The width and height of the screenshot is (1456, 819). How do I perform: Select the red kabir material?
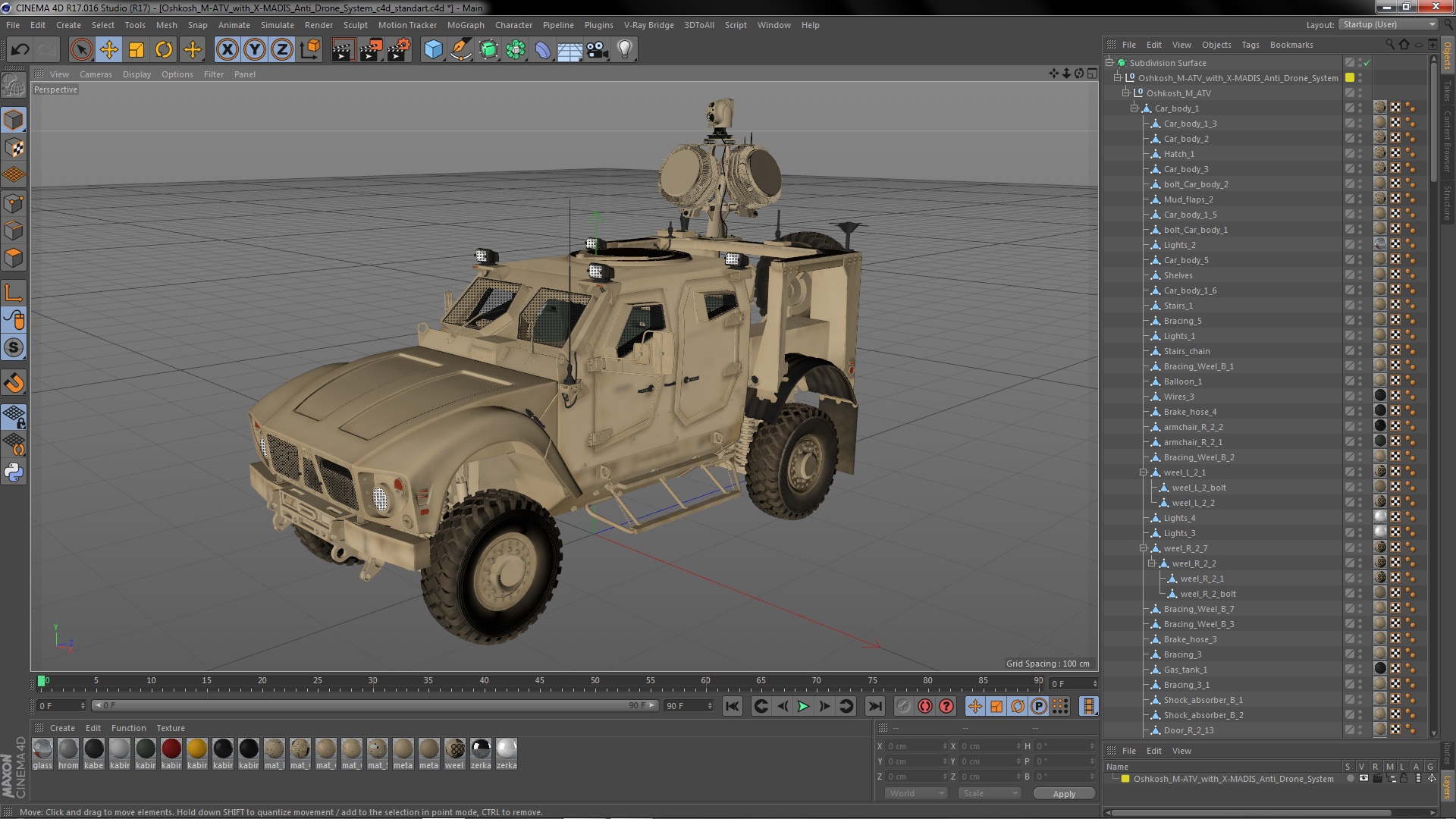click(171, 754)
